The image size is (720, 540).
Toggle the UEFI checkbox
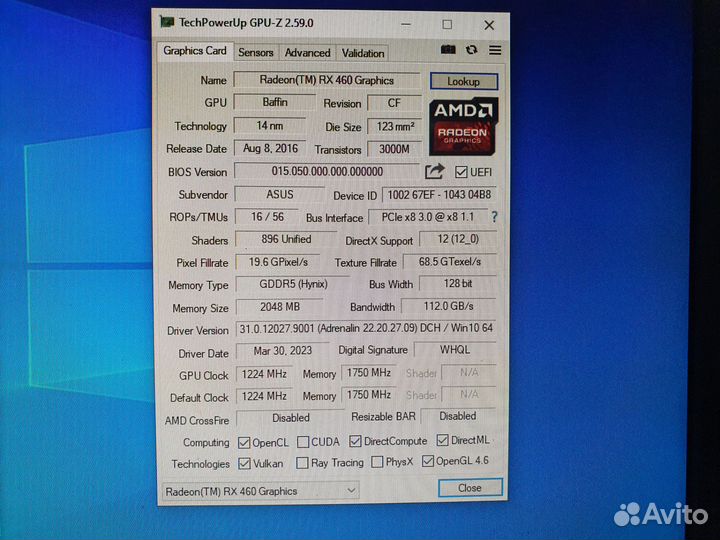coord(461,172)
